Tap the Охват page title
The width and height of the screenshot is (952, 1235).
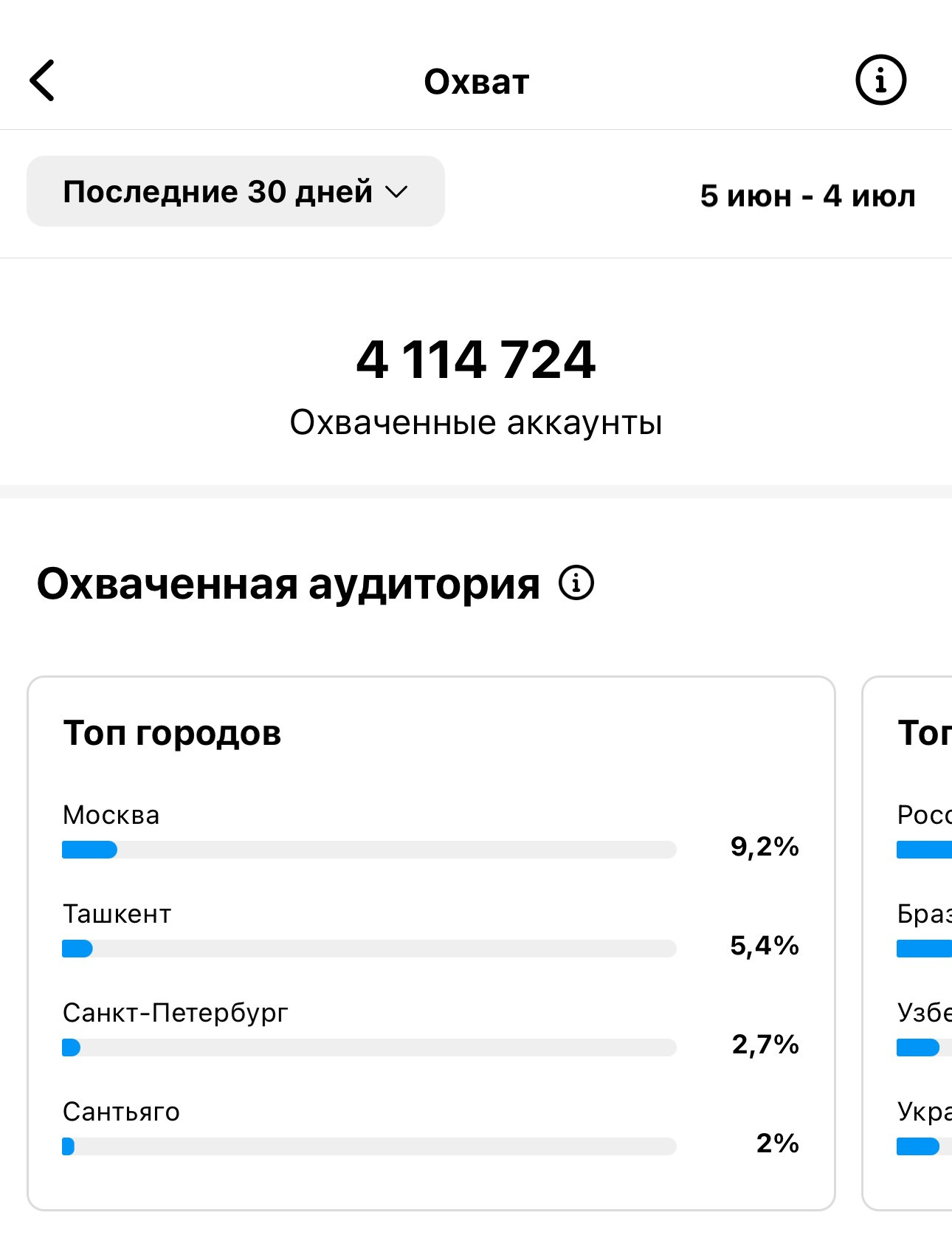click(476, 81)
